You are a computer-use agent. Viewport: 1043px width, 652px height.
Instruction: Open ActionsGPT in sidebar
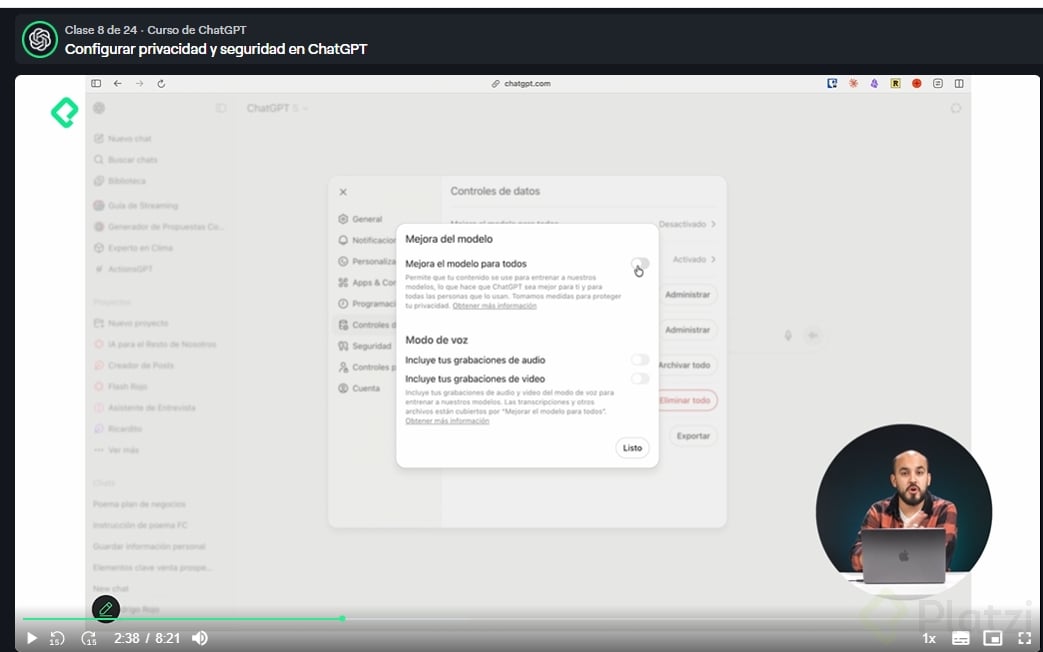(124, 269)
